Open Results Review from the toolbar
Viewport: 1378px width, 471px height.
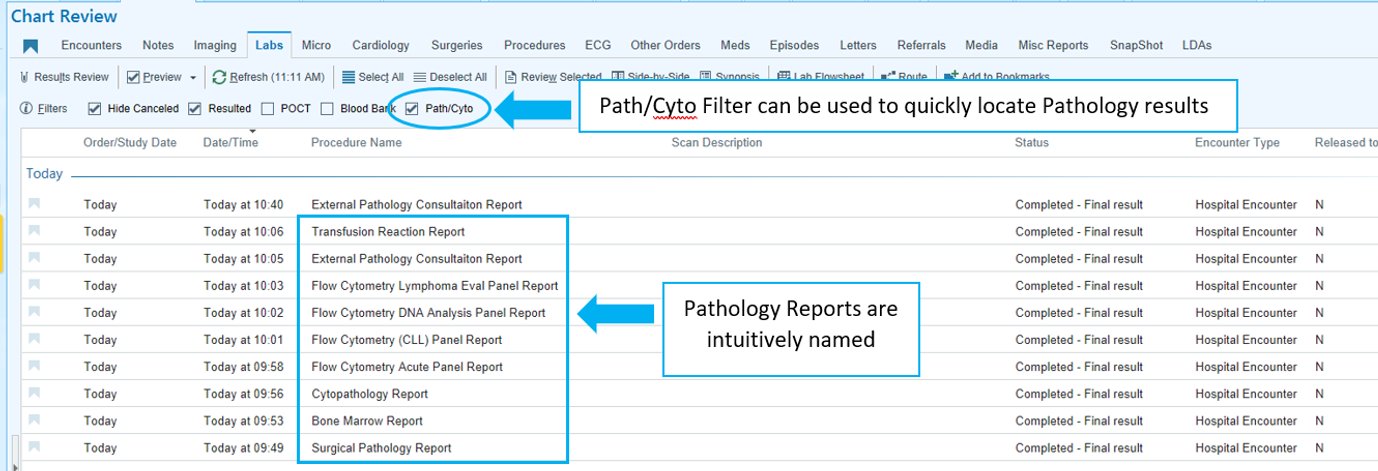pyautogui.click(x=65, y=77)
